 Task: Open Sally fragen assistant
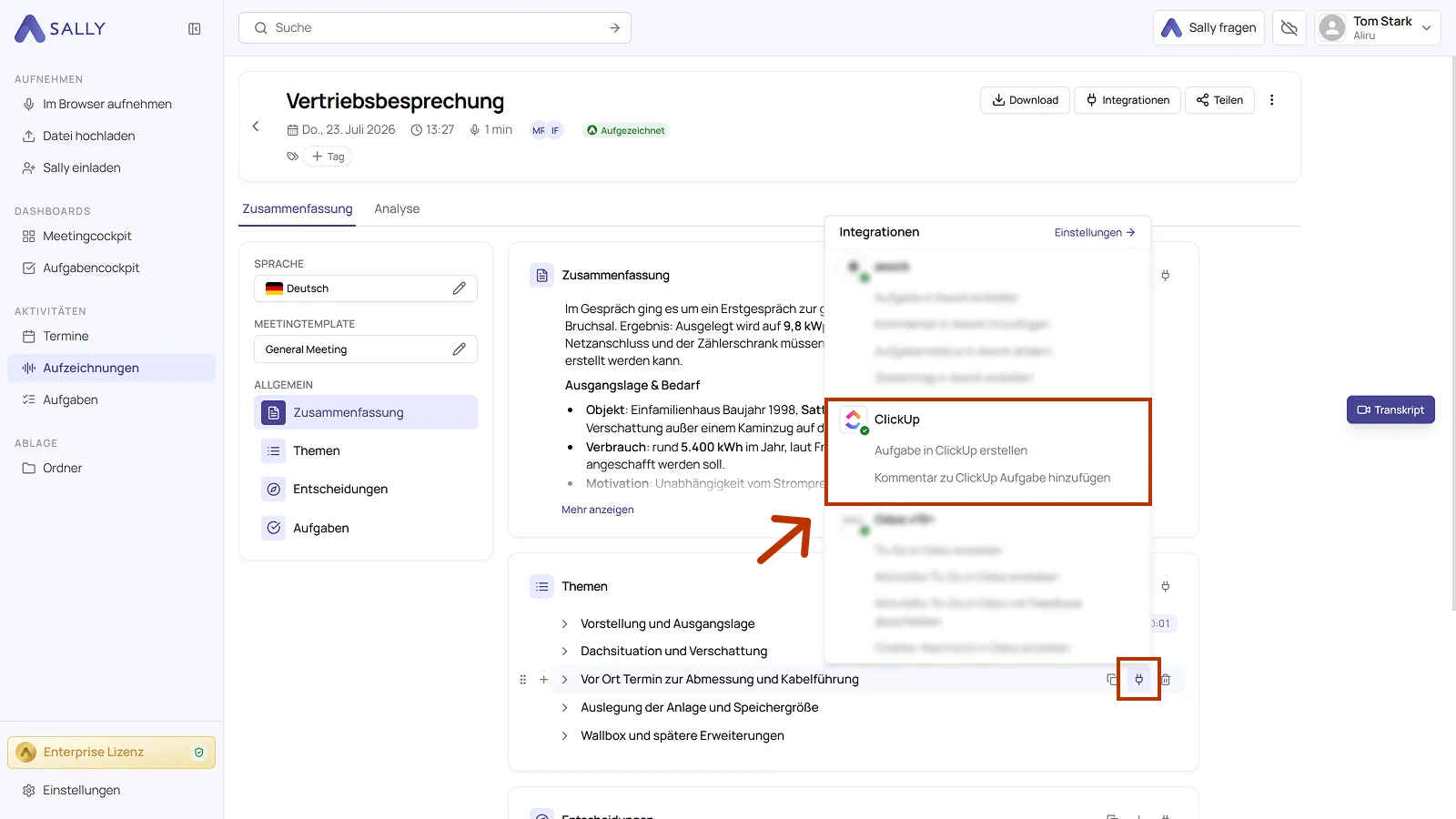point(1208,28)
